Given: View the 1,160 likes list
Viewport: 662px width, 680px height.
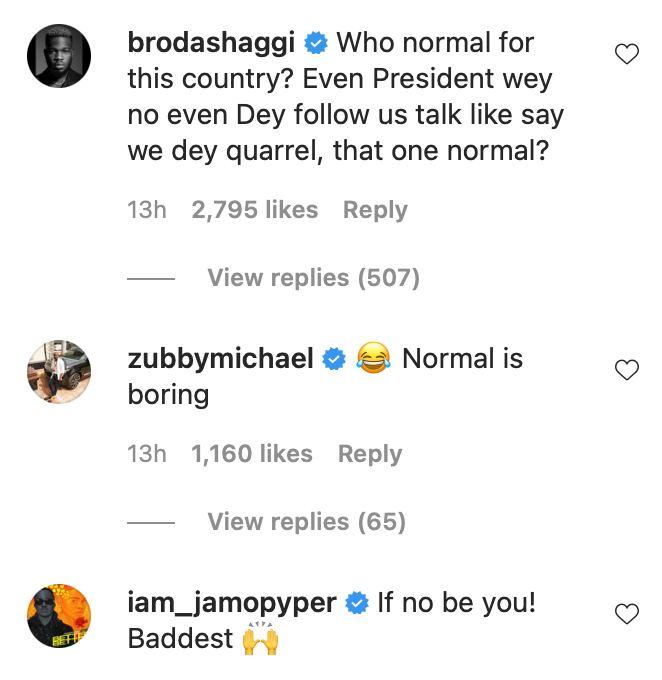Looking at the screenshot, I should [x=252, y=454].
